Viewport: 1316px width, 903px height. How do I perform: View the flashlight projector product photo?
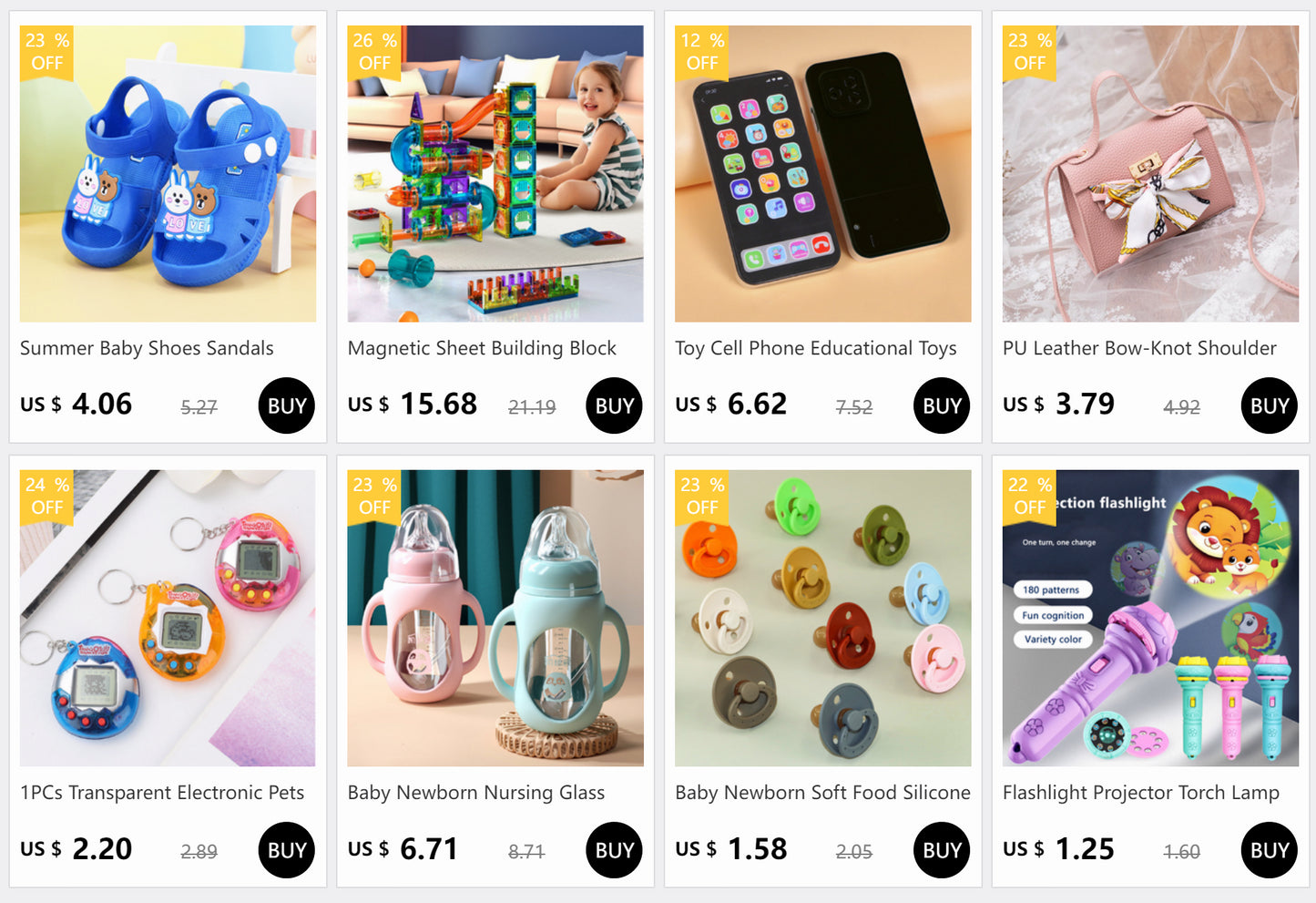pos(1151,618)
